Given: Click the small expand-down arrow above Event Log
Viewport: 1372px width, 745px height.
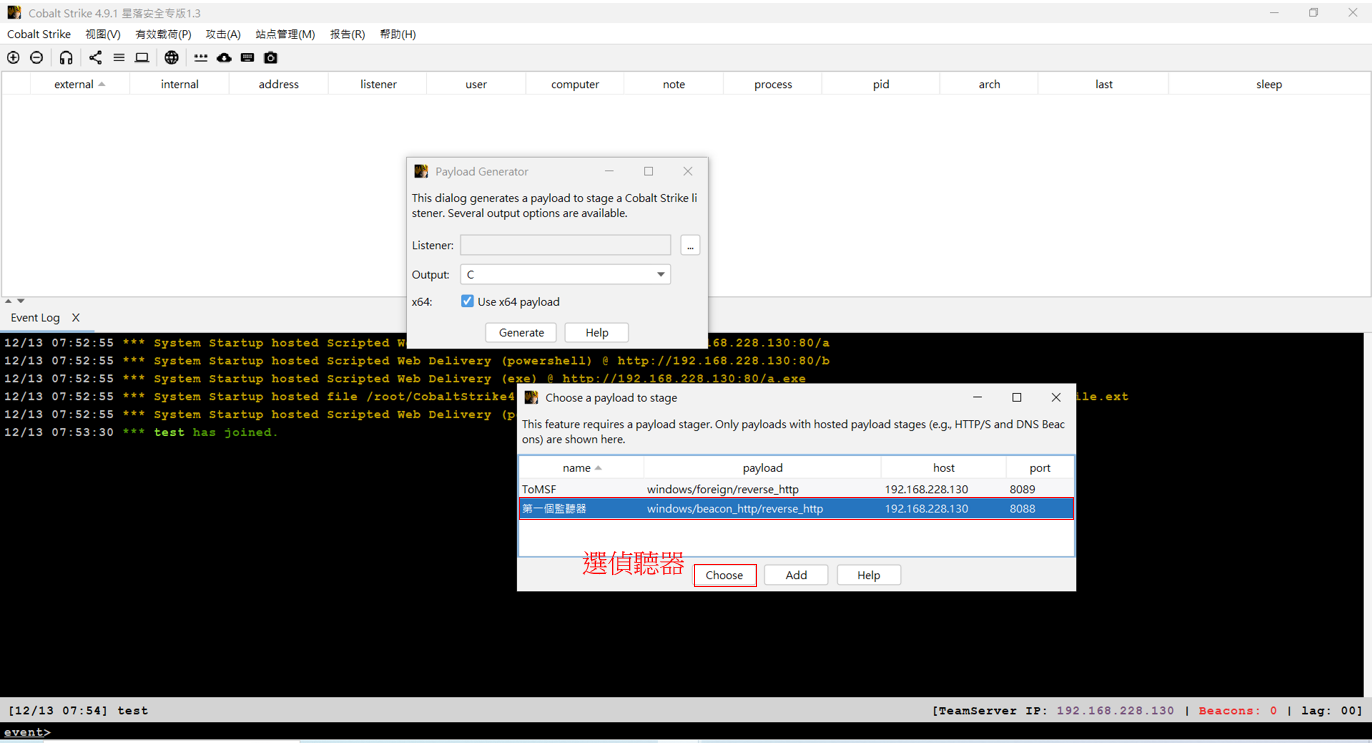Looking at the screenshot, I should tap(20, 301).
